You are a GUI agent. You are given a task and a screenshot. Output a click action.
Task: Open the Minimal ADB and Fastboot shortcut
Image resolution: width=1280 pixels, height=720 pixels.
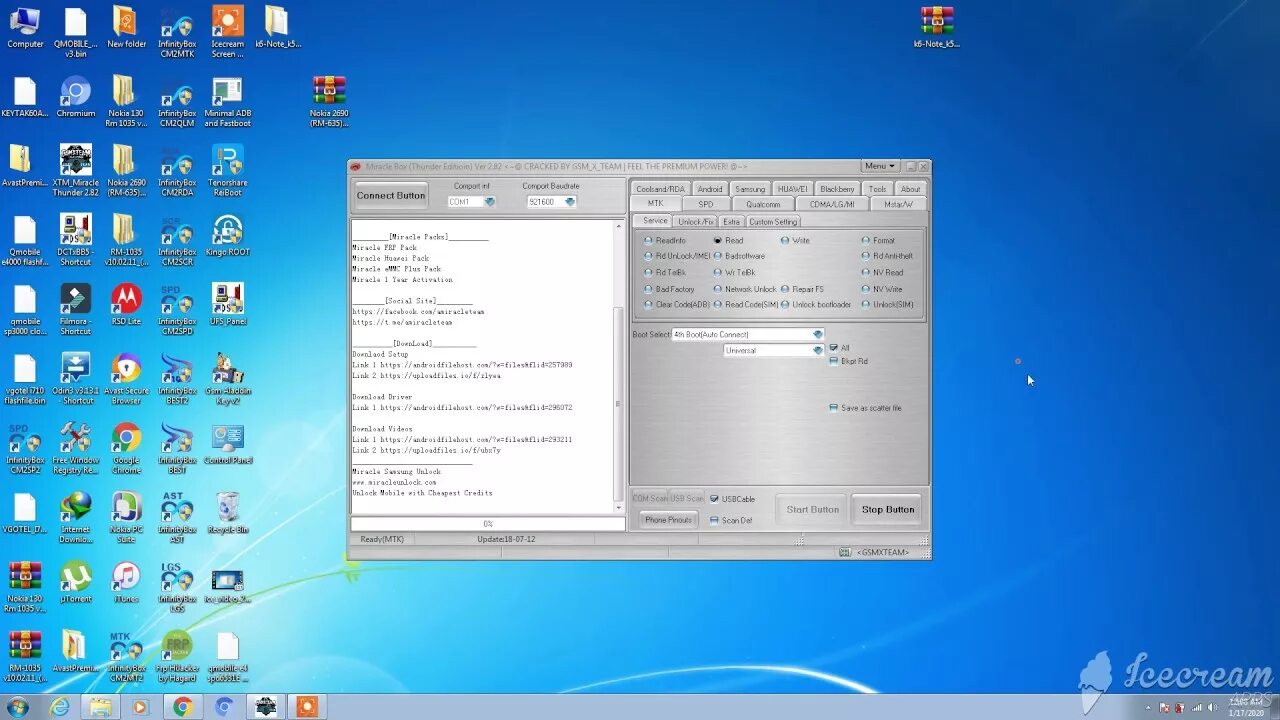[228, 102]
